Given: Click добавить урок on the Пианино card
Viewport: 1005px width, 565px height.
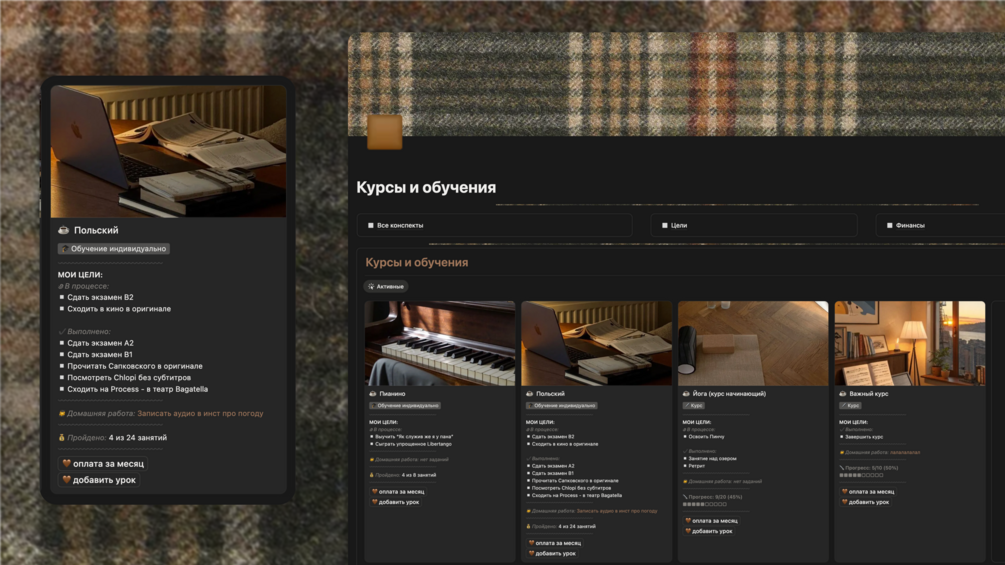Looking at the screenshot, I should coord(395,502).
